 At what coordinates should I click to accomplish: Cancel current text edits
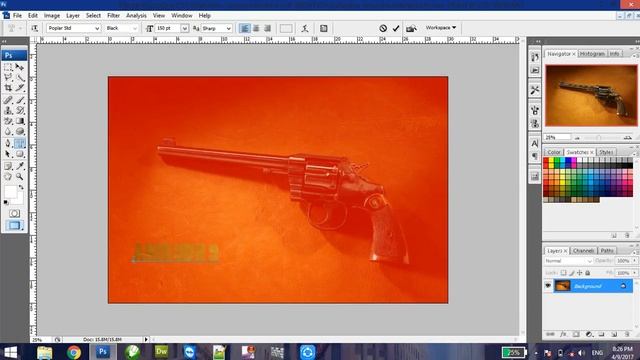(x=383, y=28)
